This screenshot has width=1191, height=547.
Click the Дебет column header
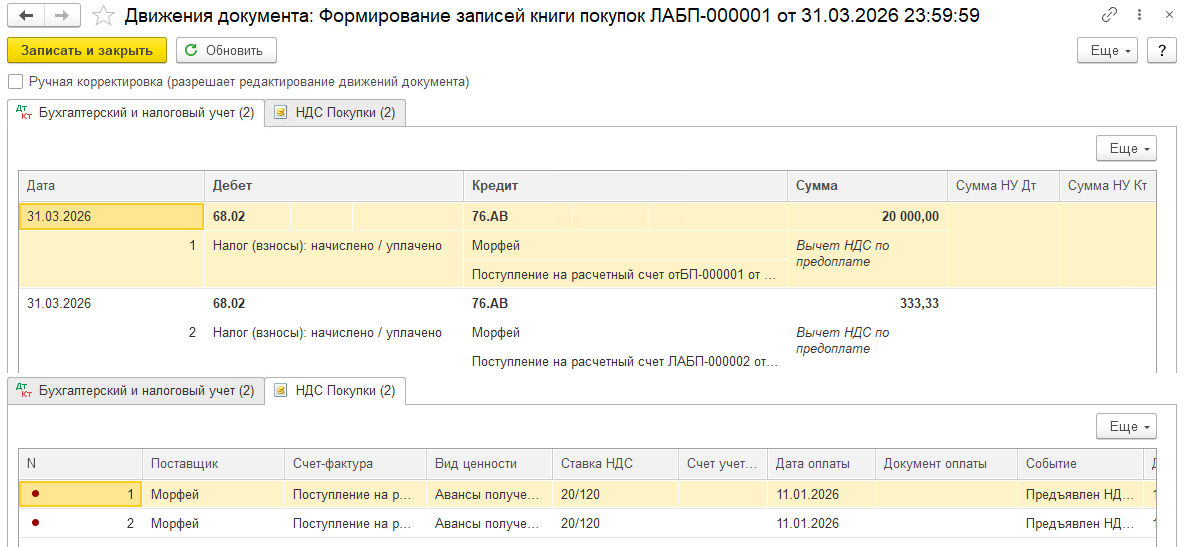(x=334, y=186)
